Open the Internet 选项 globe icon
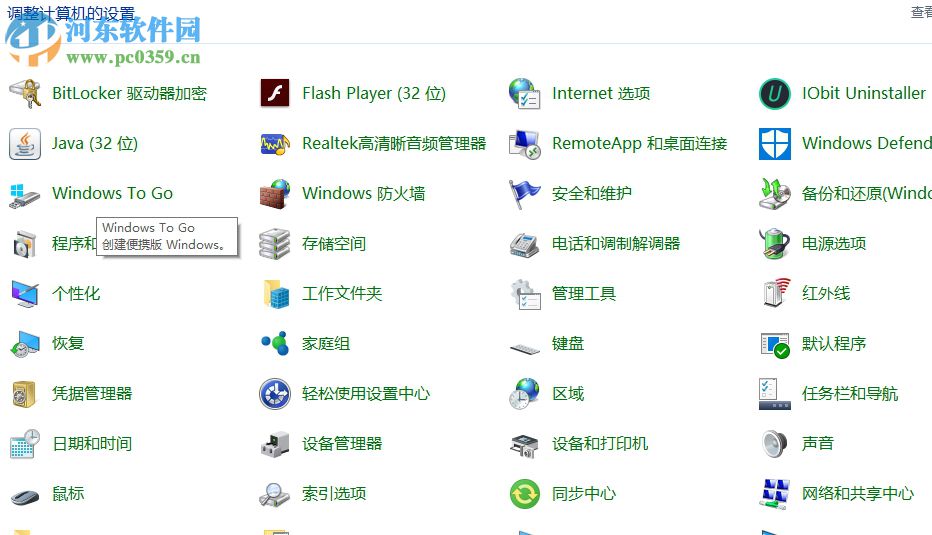 524,93
